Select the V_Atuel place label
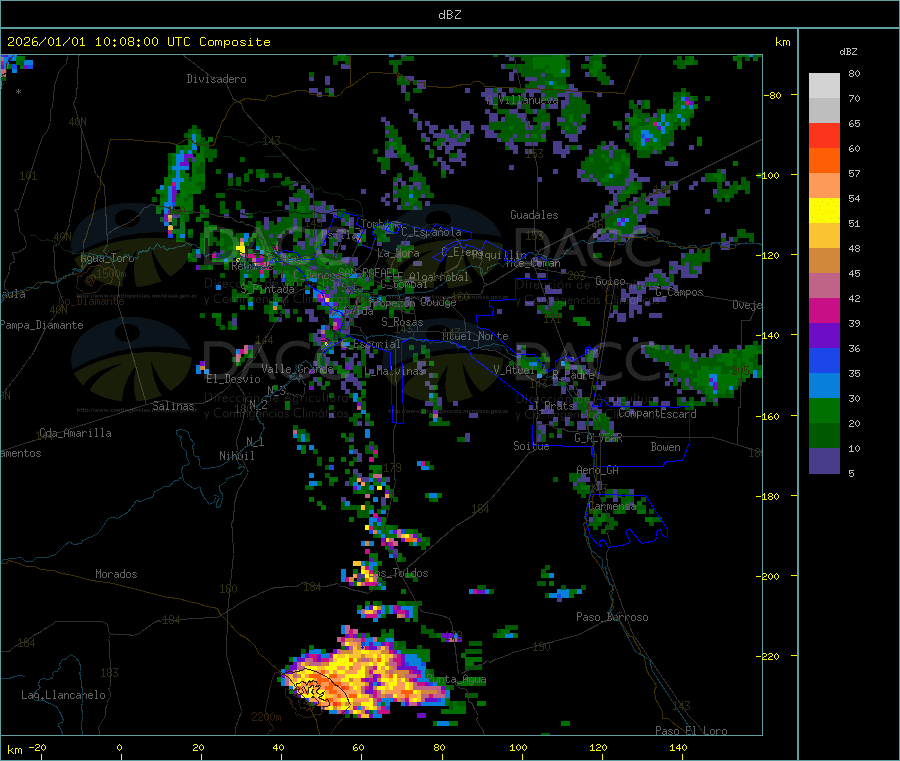The height and width of the screenshot is (761, 900). 514,370
